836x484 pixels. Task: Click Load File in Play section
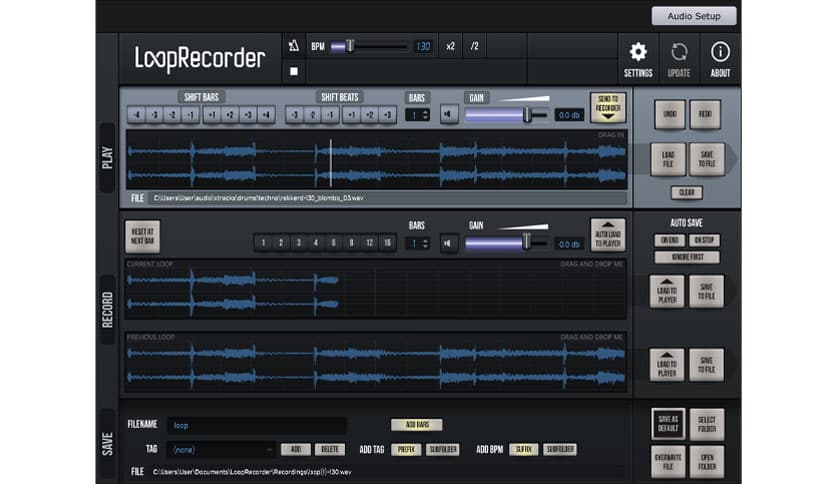click(668, 159)
